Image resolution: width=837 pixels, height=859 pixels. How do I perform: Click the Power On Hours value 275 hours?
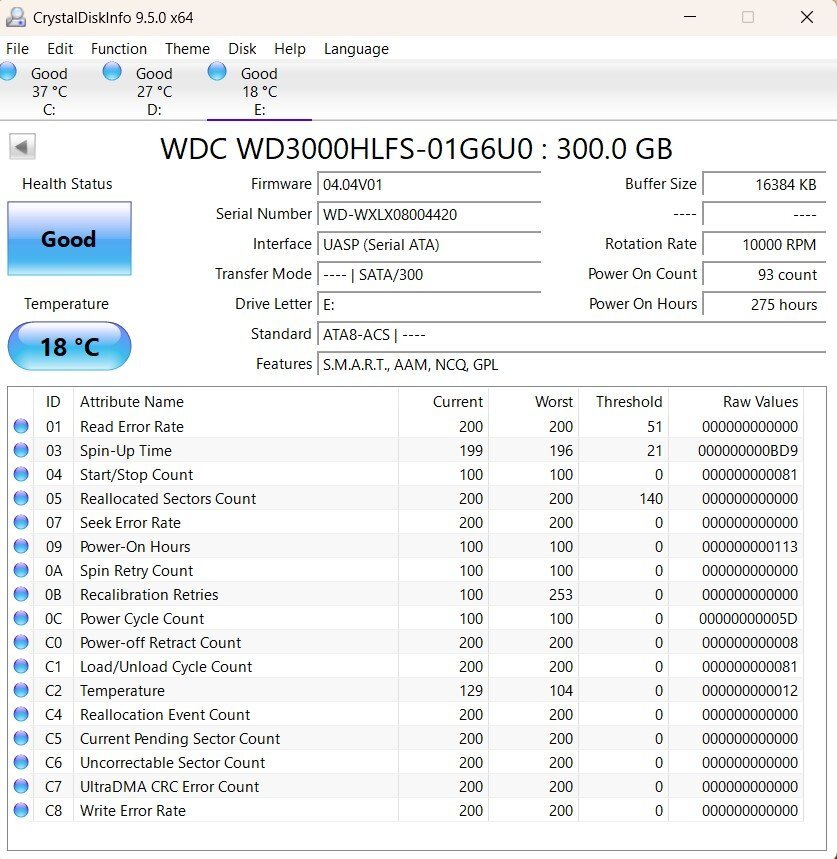coord(764,305)
